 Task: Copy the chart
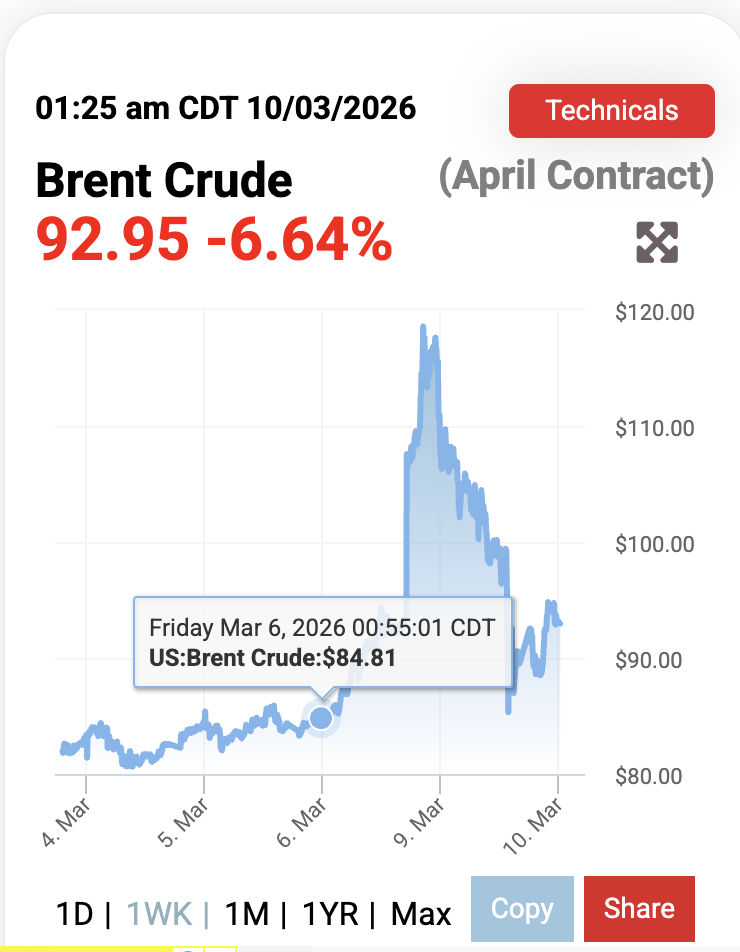click(521, 909)
